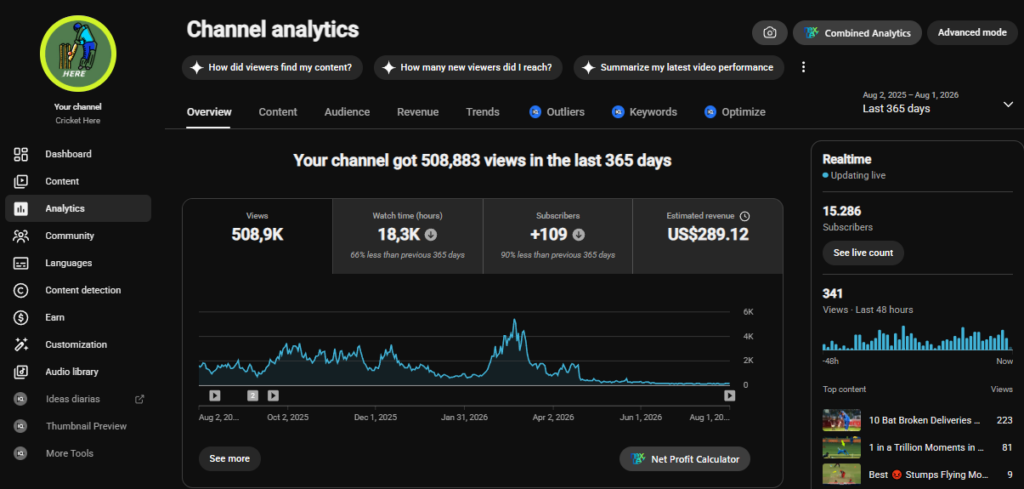Click the sparkle icon on 'How did viewers find my content?'
This screenshot has height=489, width=1024.
pyautogui.click(x=196, y=67)
